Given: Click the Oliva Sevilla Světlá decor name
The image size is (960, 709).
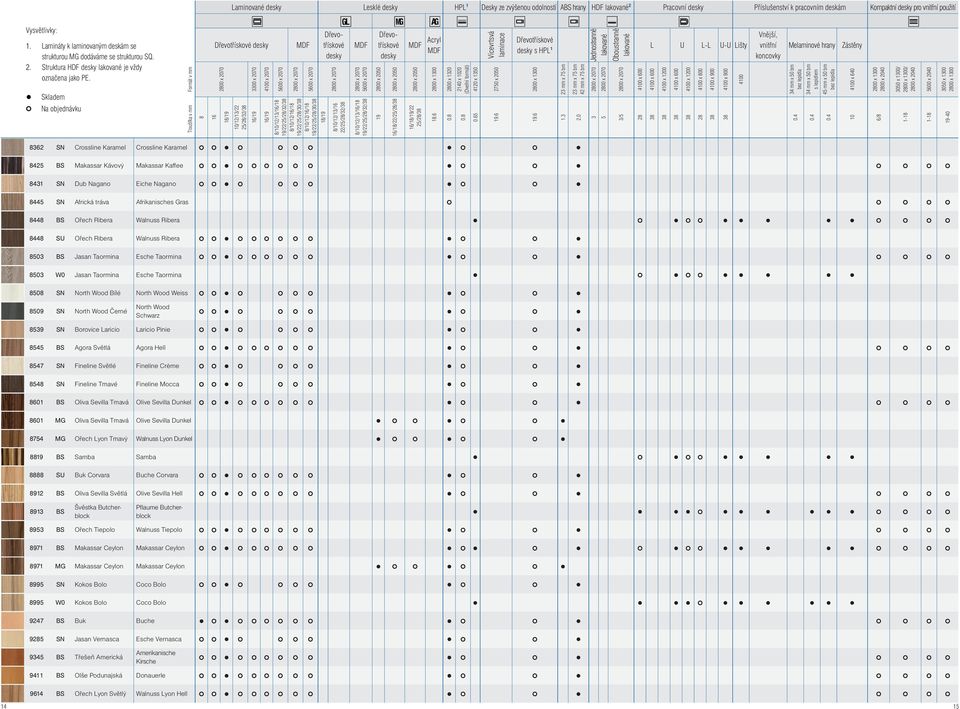Looking at the screenshot, I should tap(101, 493).
